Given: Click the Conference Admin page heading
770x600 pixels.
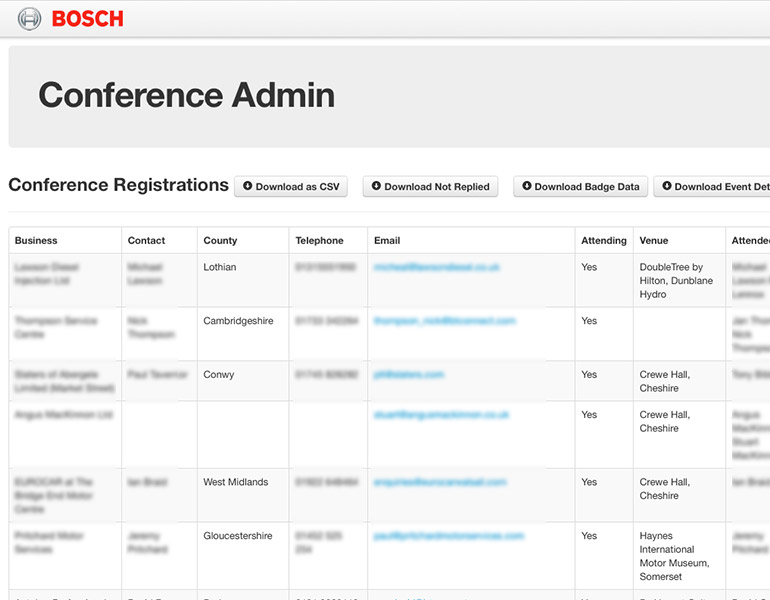Looking at the screenshot, I should point(187,95).
